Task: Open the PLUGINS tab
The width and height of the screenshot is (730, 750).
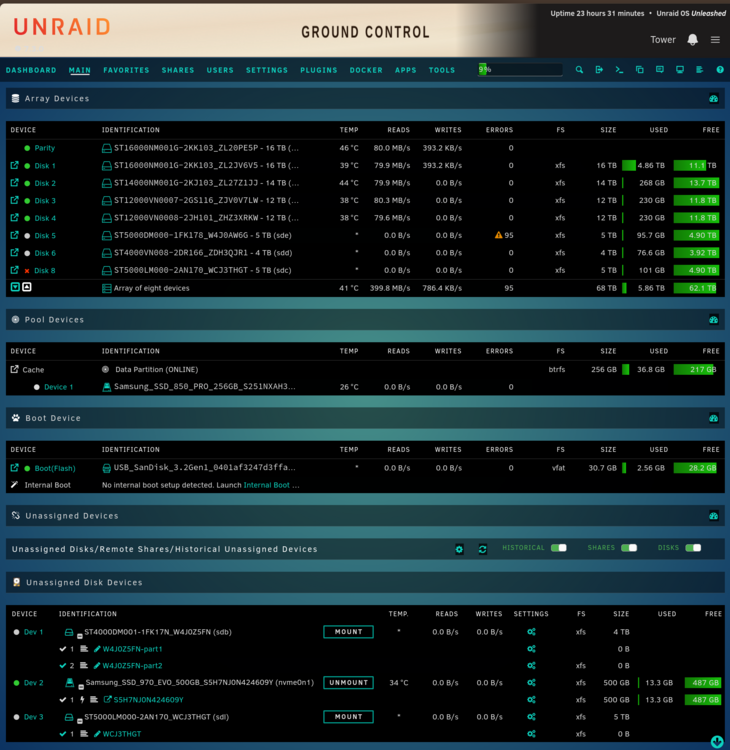Action: [319, 70]
